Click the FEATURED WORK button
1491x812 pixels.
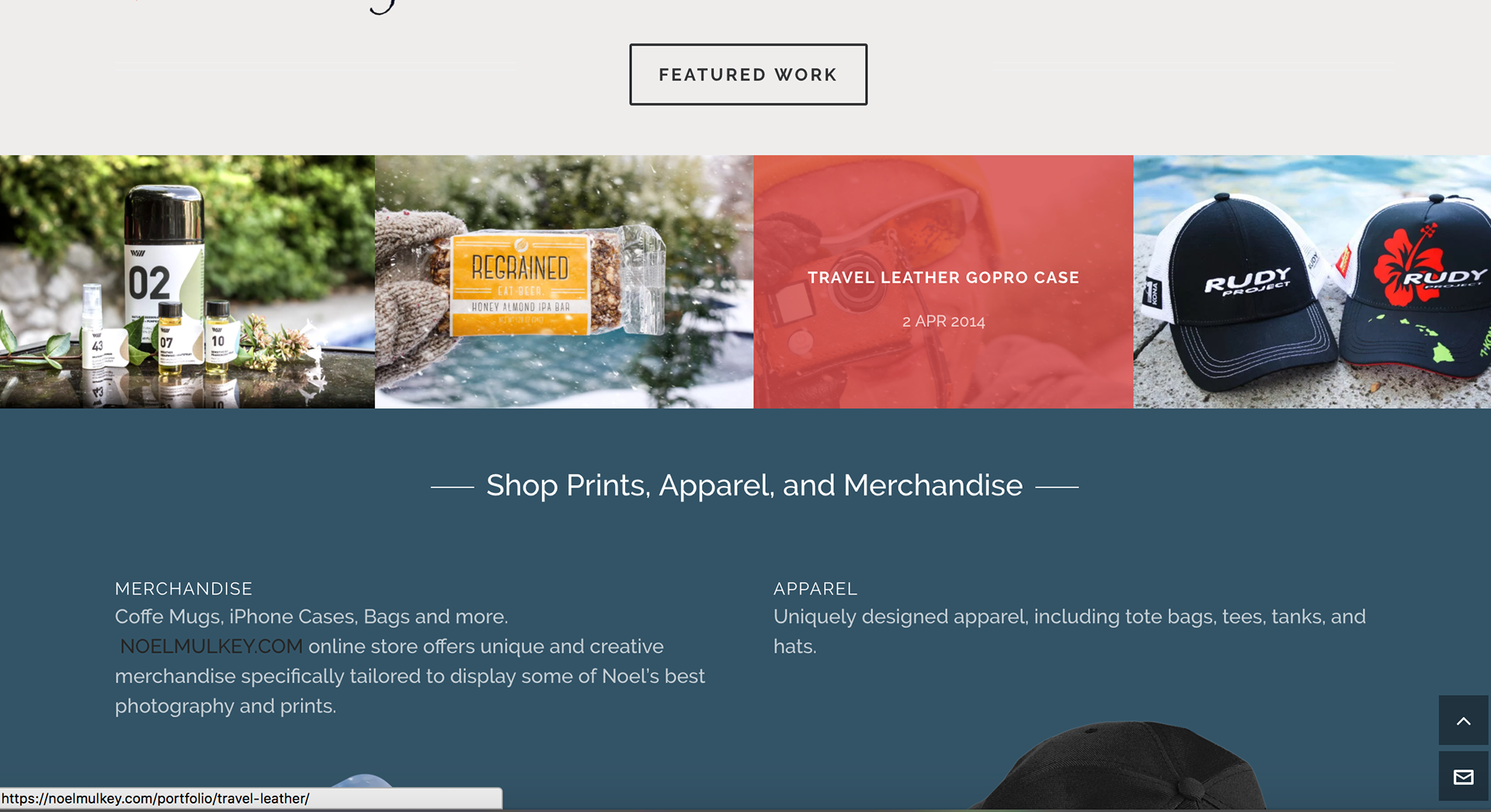pos(748,75)
